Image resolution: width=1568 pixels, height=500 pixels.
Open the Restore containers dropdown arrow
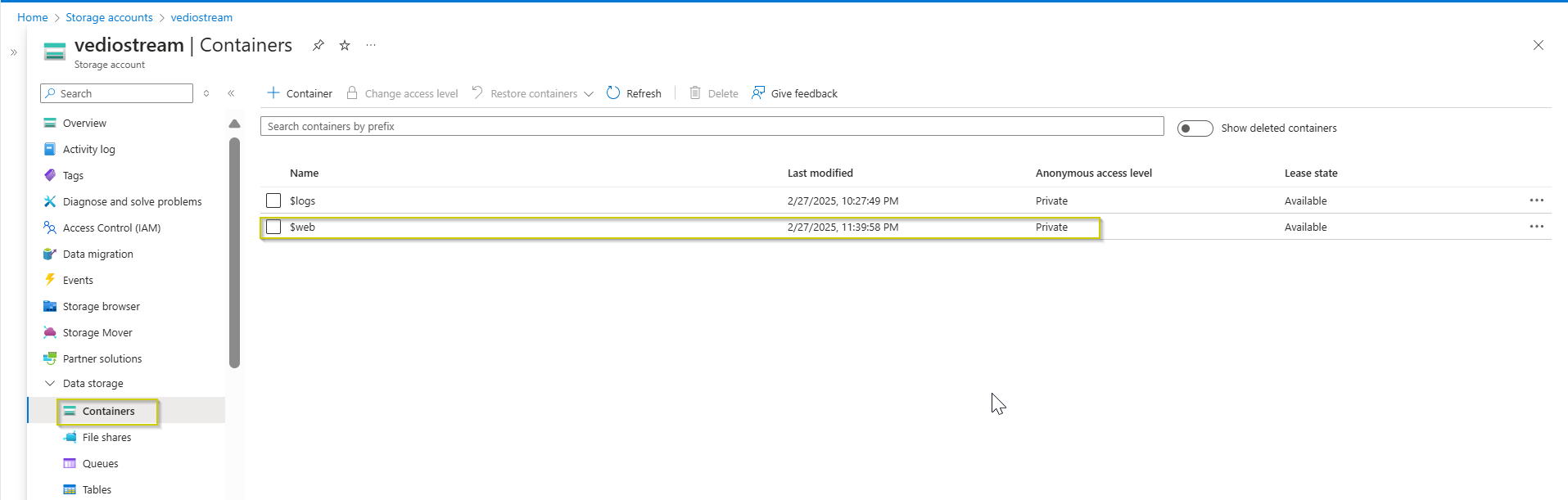(589, 93)
